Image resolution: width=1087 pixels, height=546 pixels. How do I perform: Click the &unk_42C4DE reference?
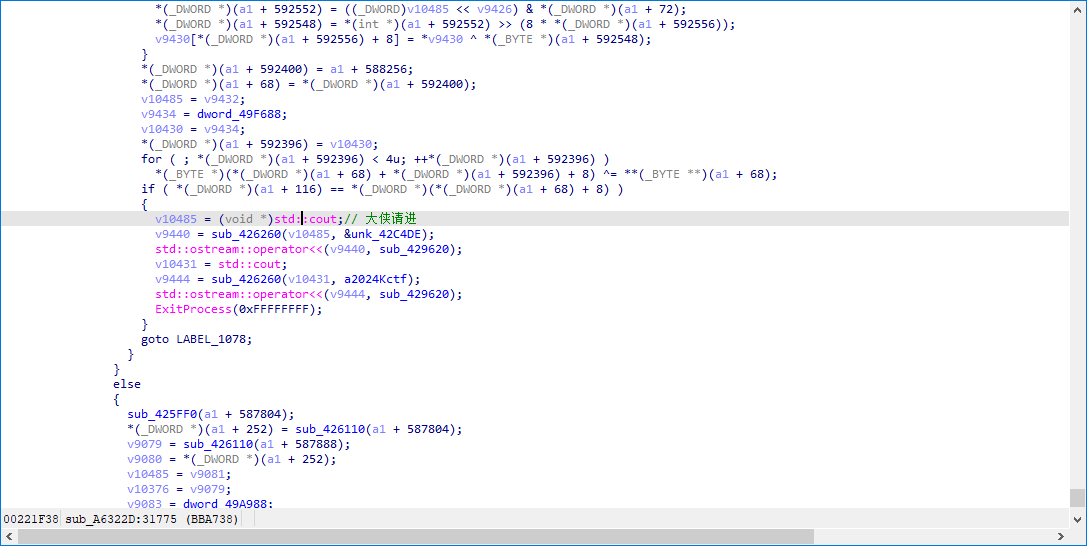tap(382, 234)
